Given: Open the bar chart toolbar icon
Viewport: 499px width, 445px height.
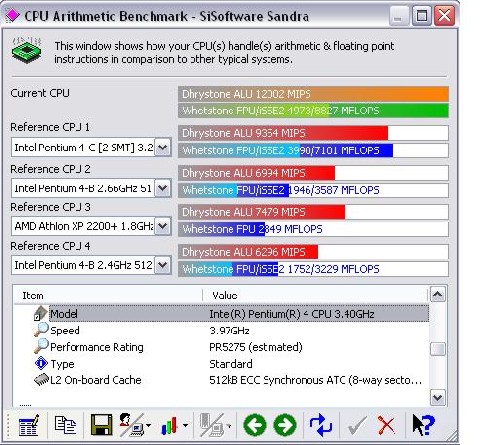Looking at the screenshot, I should tap(169, 425).
